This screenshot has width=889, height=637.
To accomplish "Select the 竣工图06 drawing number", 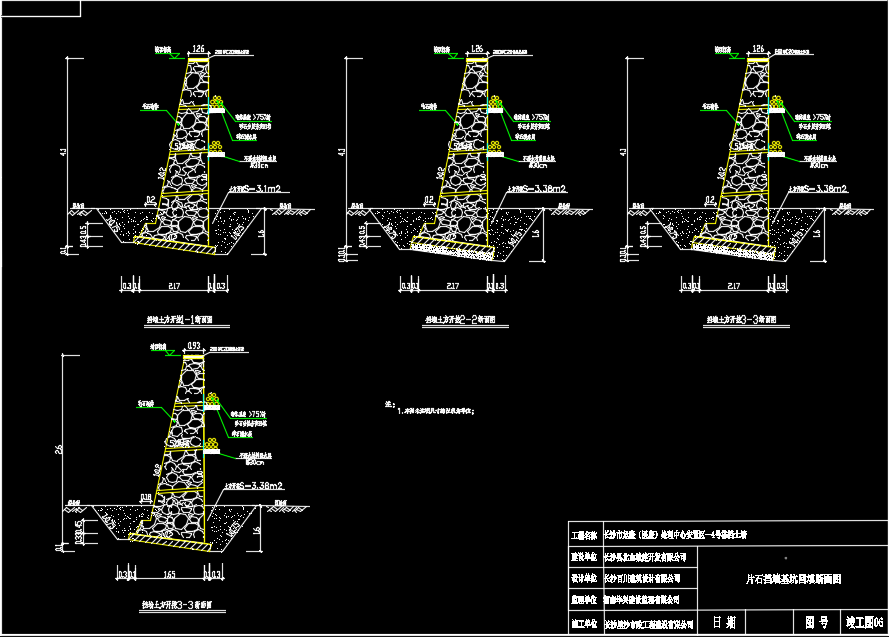I will (x=865, y=622).
